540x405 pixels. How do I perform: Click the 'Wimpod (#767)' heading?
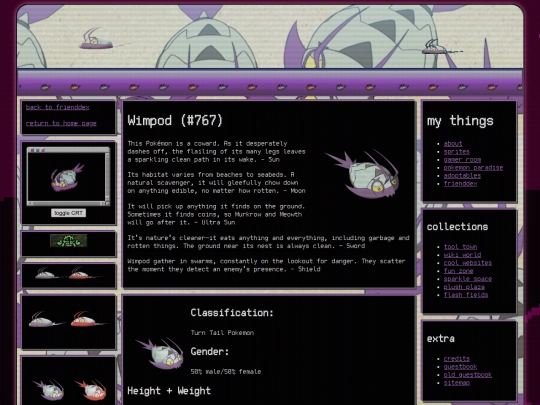tap(175, 121)
